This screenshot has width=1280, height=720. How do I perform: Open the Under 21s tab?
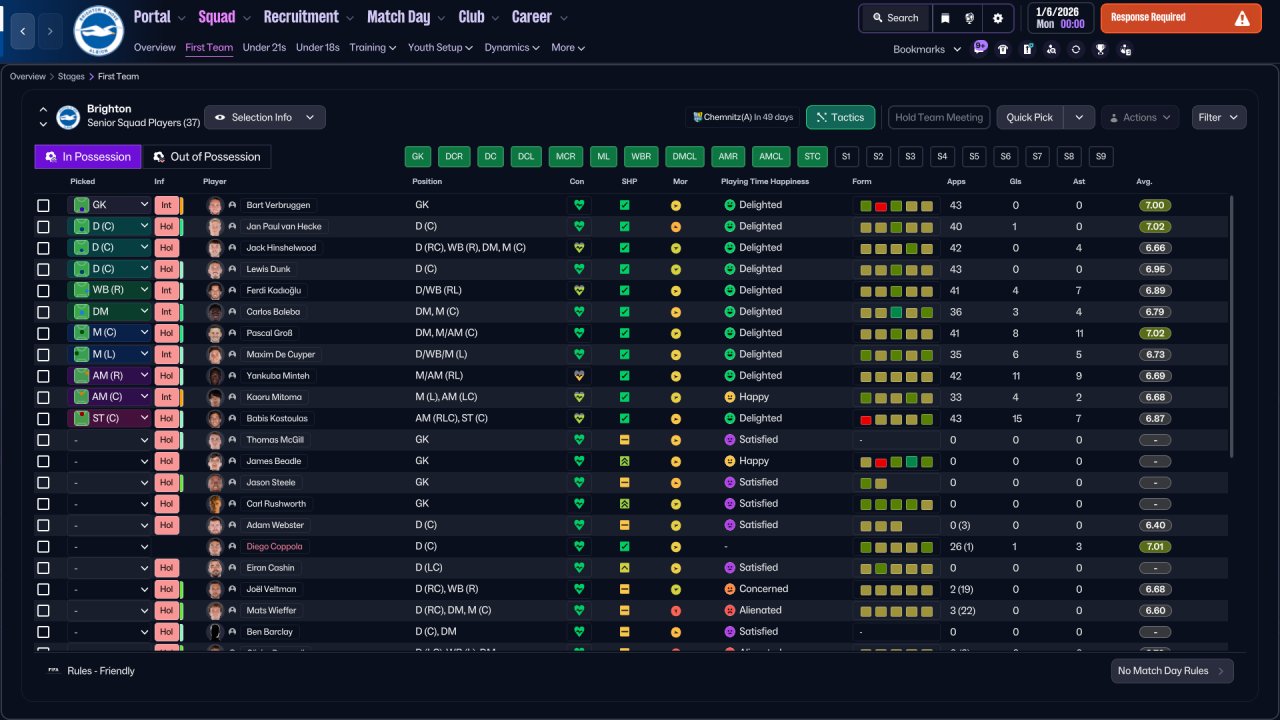click(265, 47)
